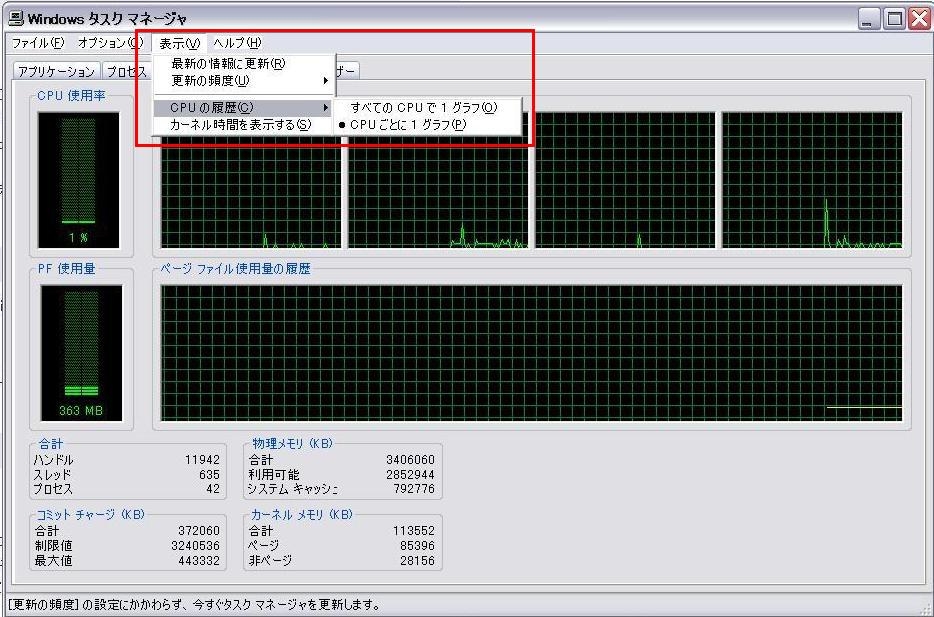Select CPU ごとに 1 グラフ(P) option
Screen dimensions: 934x617
[427, 125]
